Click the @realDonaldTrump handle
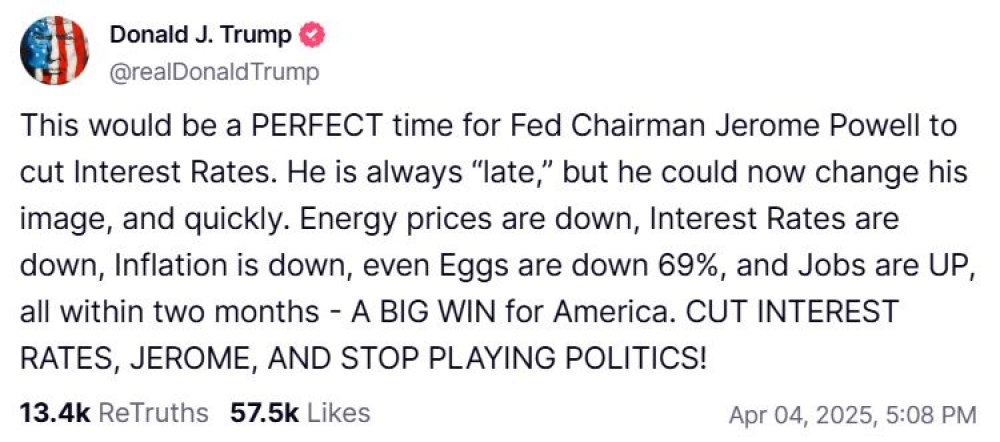 pos(214,71)
